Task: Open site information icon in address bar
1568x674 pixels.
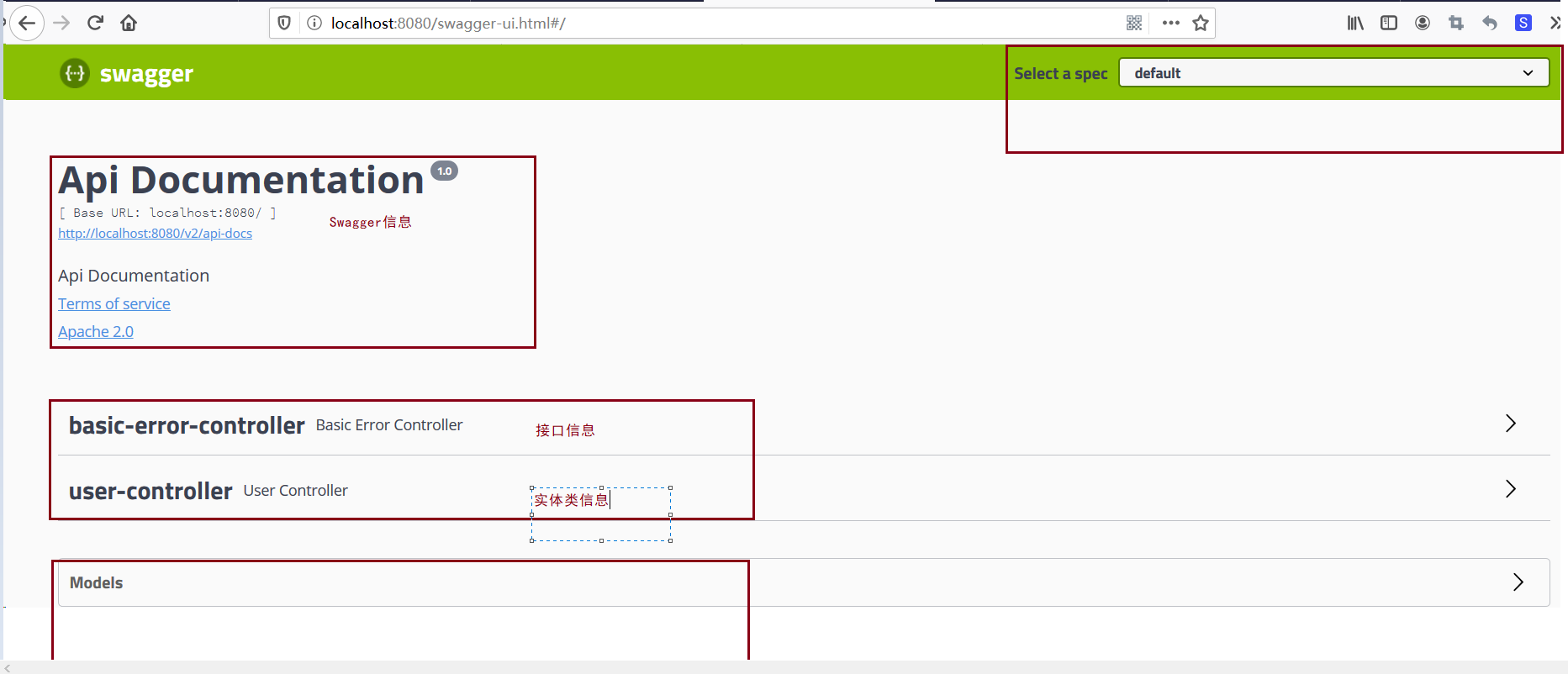Action: tap(314, 23)
